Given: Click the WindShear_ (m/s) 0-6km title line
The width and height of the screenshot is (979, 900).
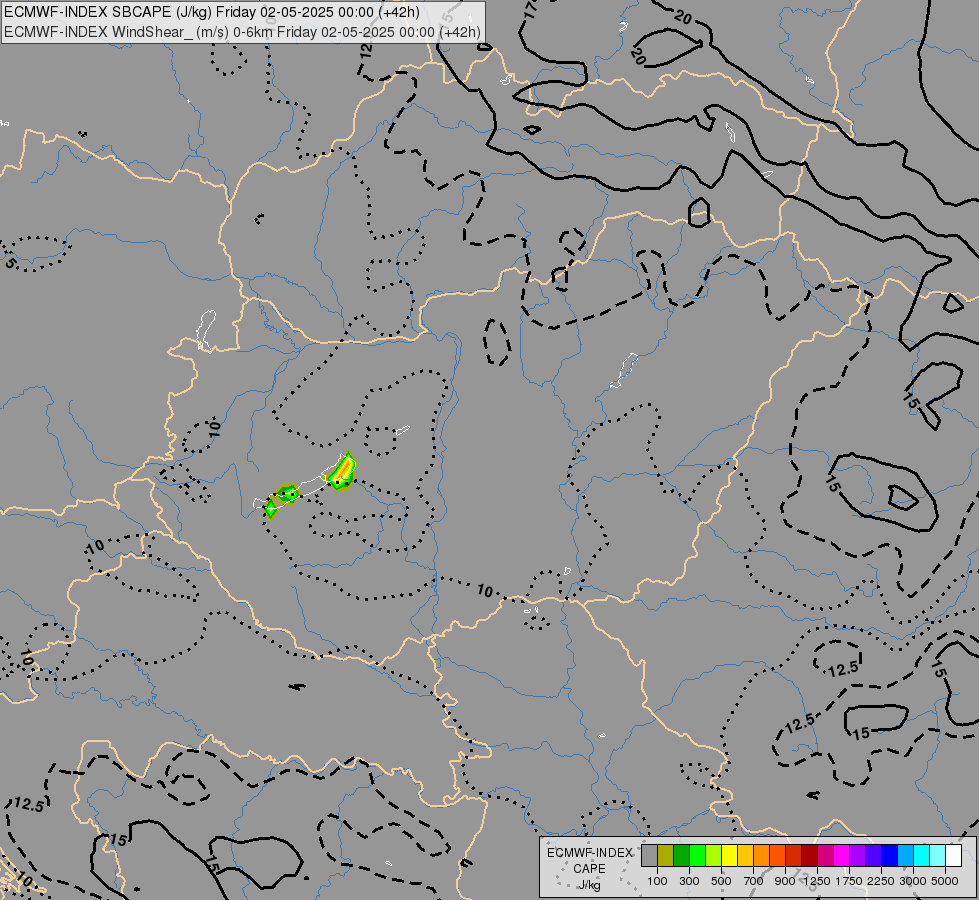Looking at the screenshot, I should click(243, 32).
